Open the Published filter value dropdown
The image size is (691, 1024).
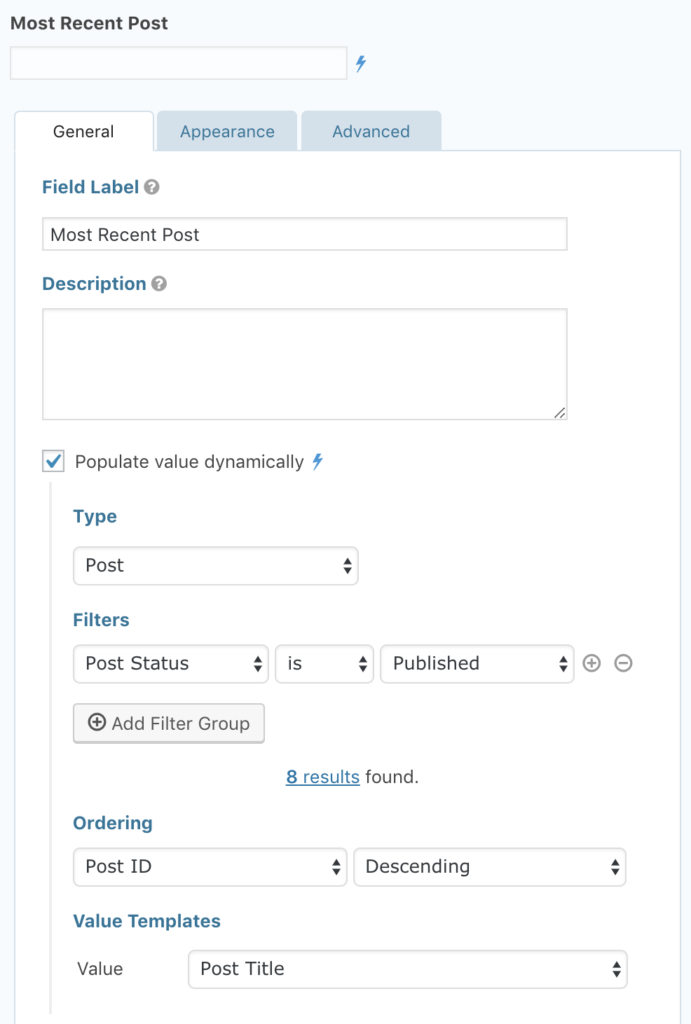pyautogui.click(x=477, y=663)
